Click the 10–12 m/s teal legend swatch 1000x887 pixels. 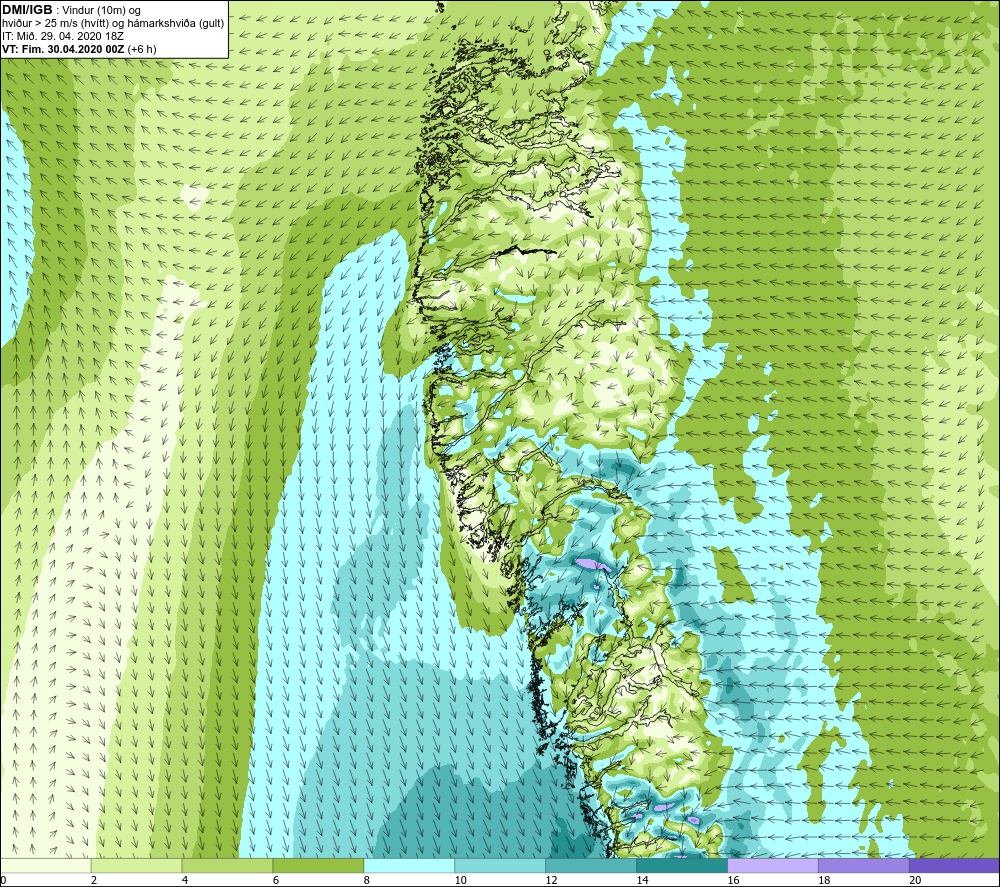(500, 865)
